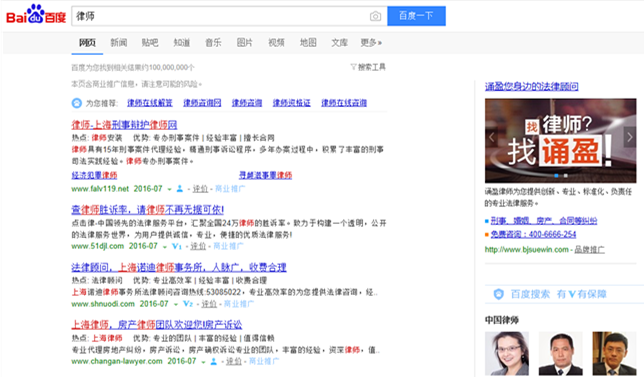This screenshot has width=644, height=377.
Task: Click the user icon beside www.falv119.net
Action: (179, 189)
